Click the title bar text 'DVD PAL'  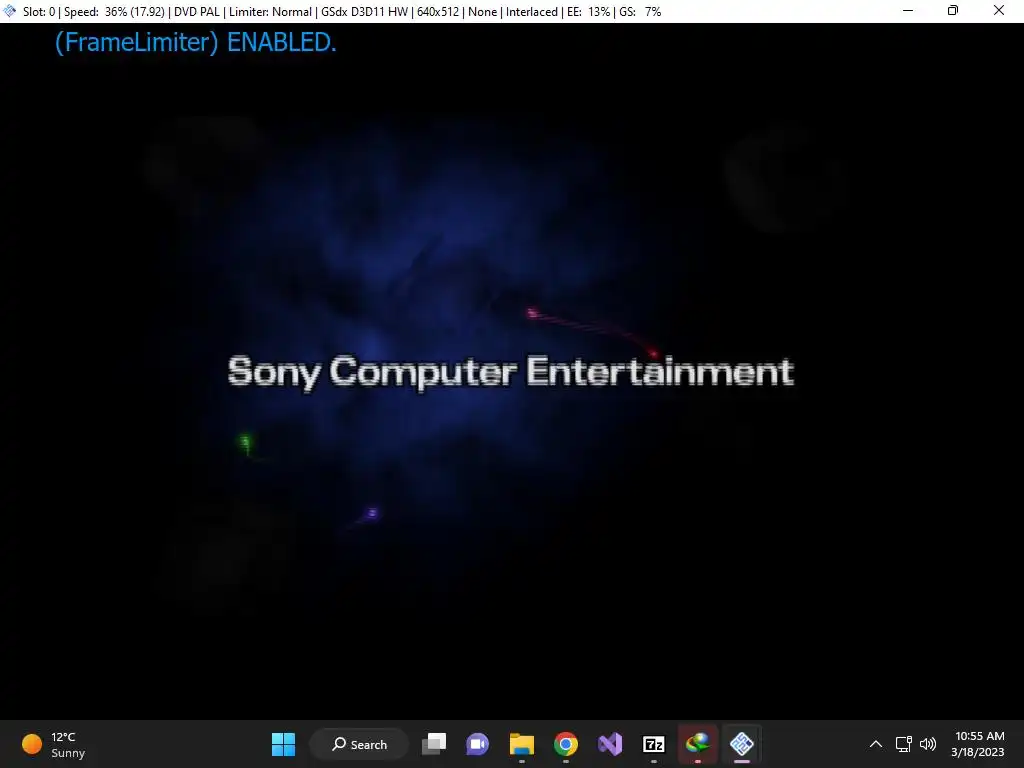point(197,12)
